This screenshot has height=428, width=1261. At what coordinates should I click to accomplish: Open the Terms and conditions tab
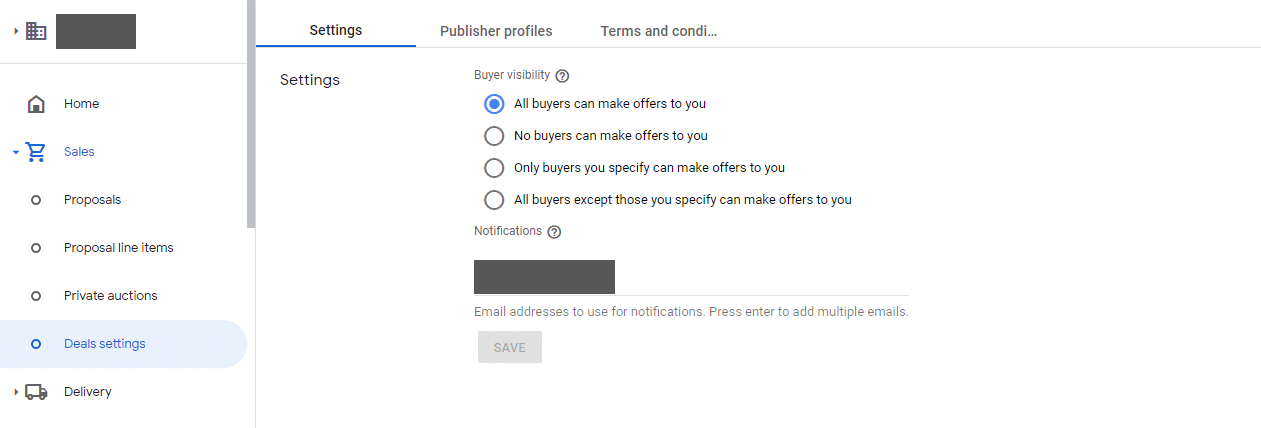pos(659,31)
